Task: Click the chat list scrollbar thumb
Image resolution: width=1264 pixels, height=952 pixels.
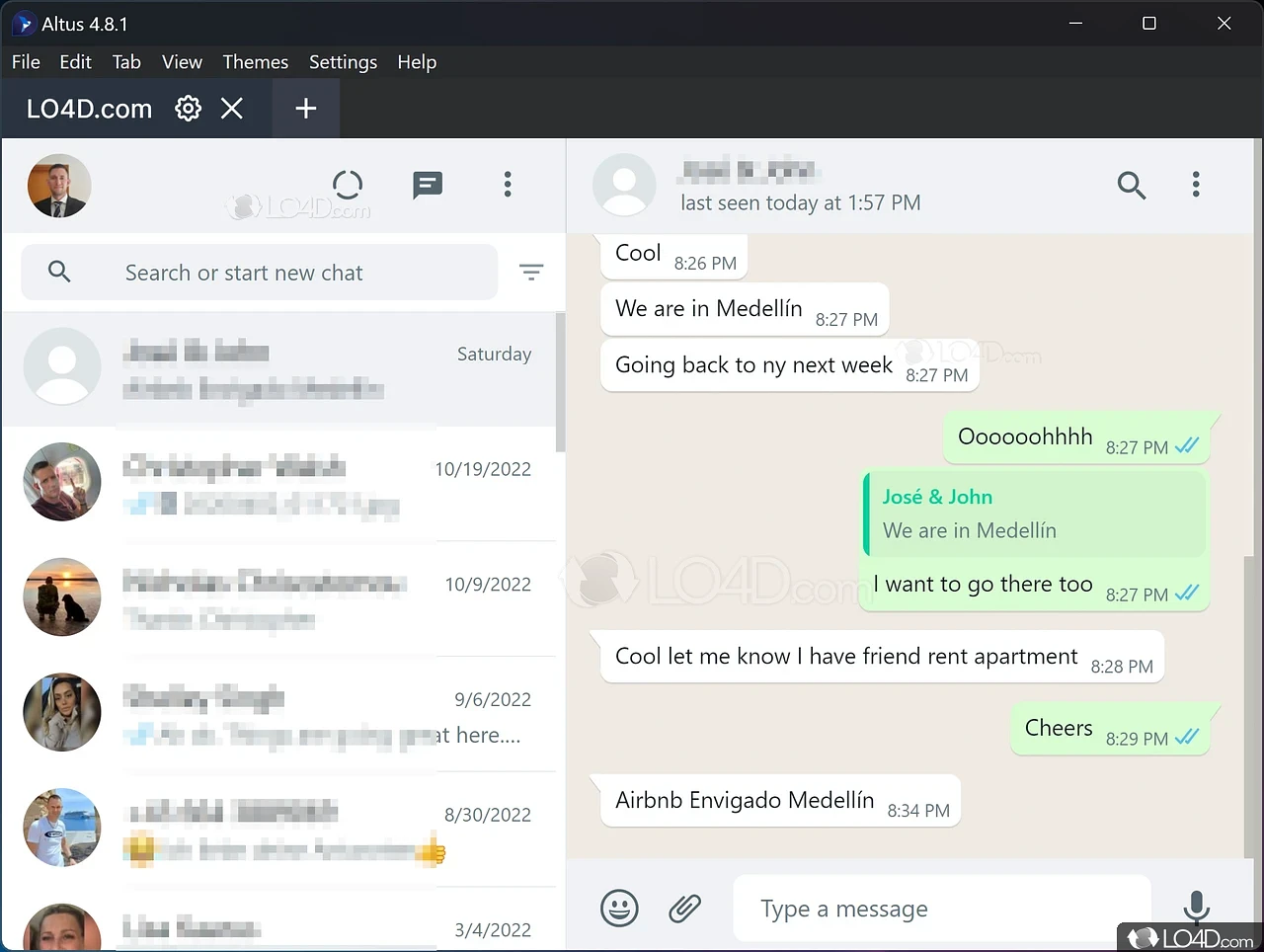Action: [560, 382]
